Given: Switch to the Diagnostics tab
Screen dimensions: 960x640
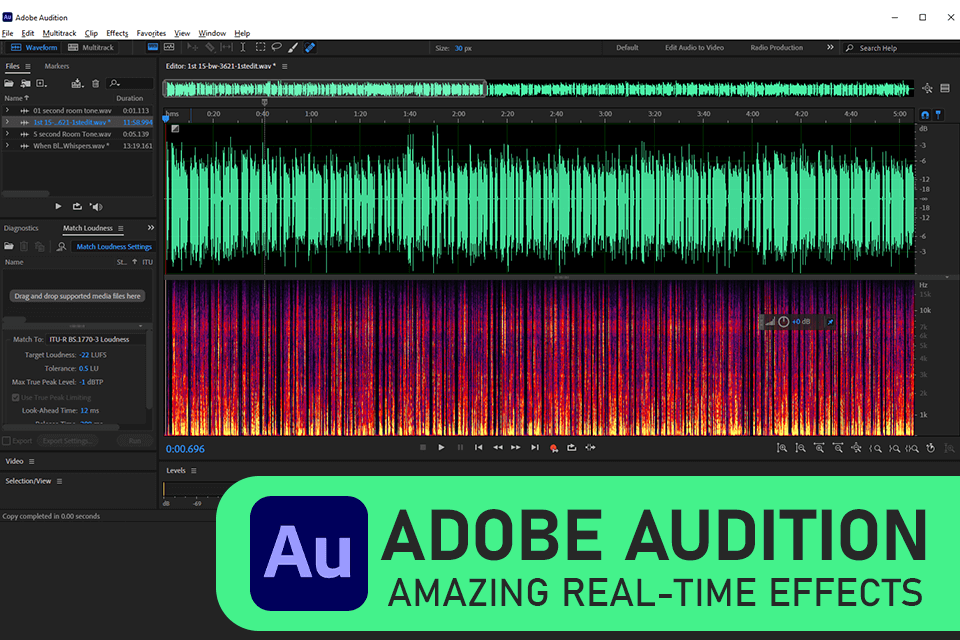Looking at the screenshot, I should (x=21, y=228).
